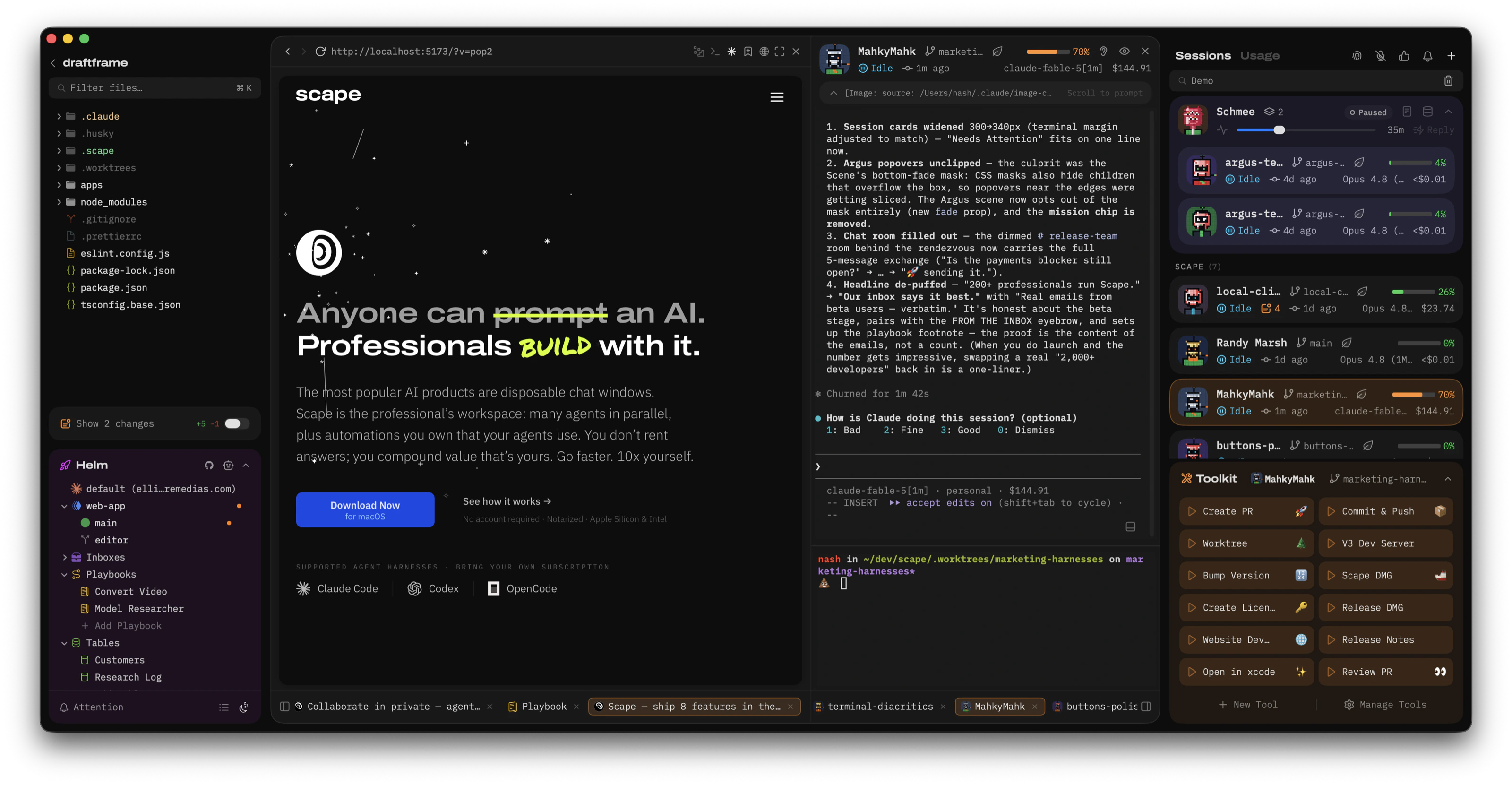Expand the node_modules folder

[x=59, y=203]
